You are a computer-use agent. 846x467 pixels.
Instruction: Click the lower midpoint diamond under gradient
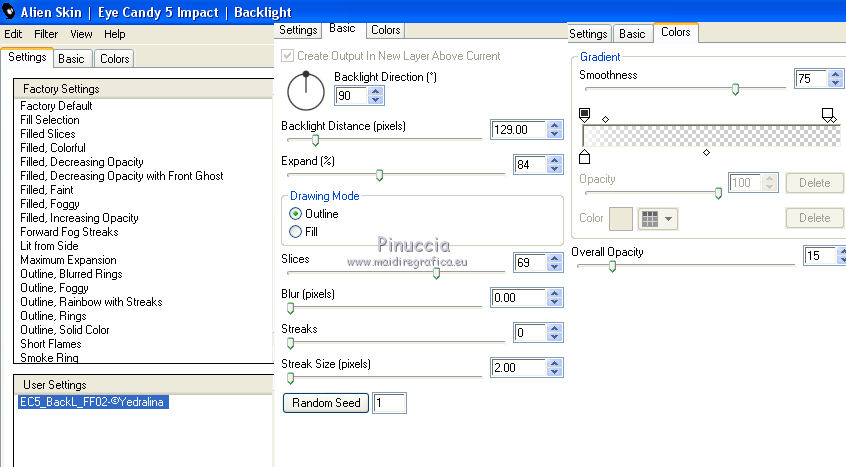(x=706, y=153)
